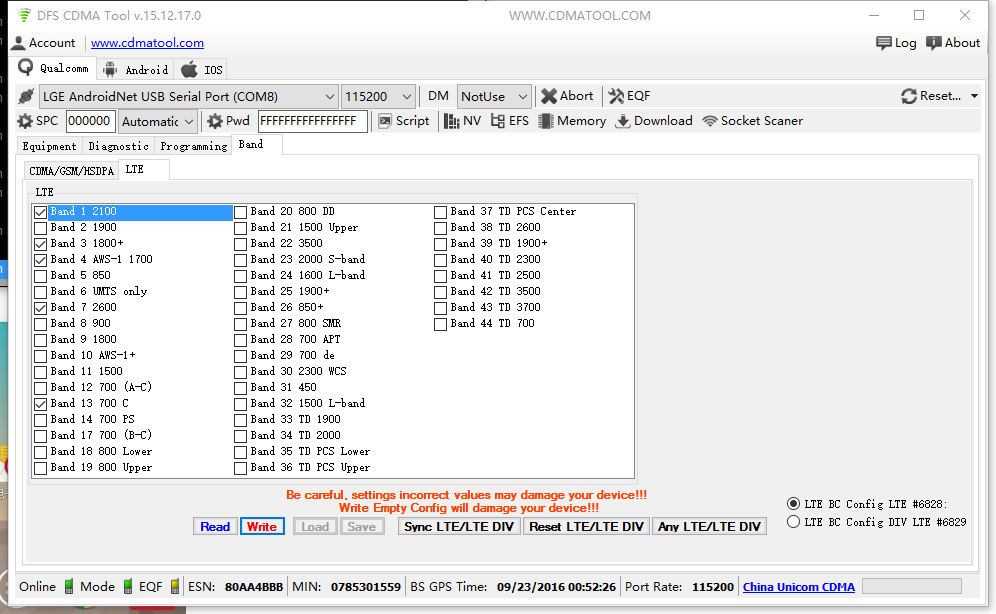Image resolution: width=996 pixels, height=614 pixels.
Task: Open the Socket Scaner wifi icon
Action: (710, 121)
